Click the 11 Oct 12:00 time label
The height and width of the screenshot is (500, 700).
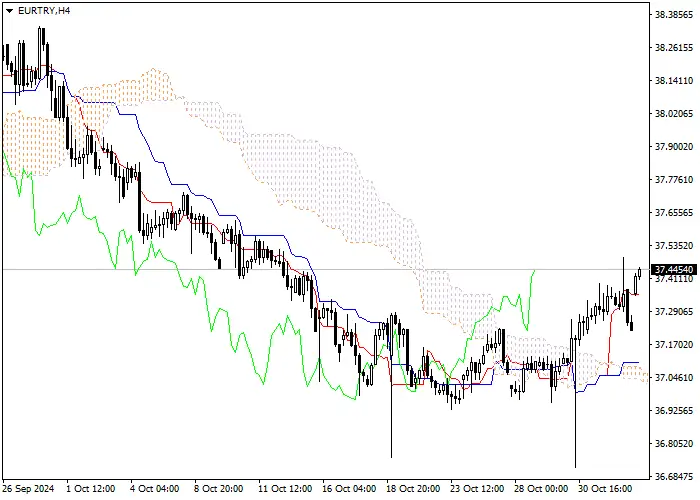285,489
